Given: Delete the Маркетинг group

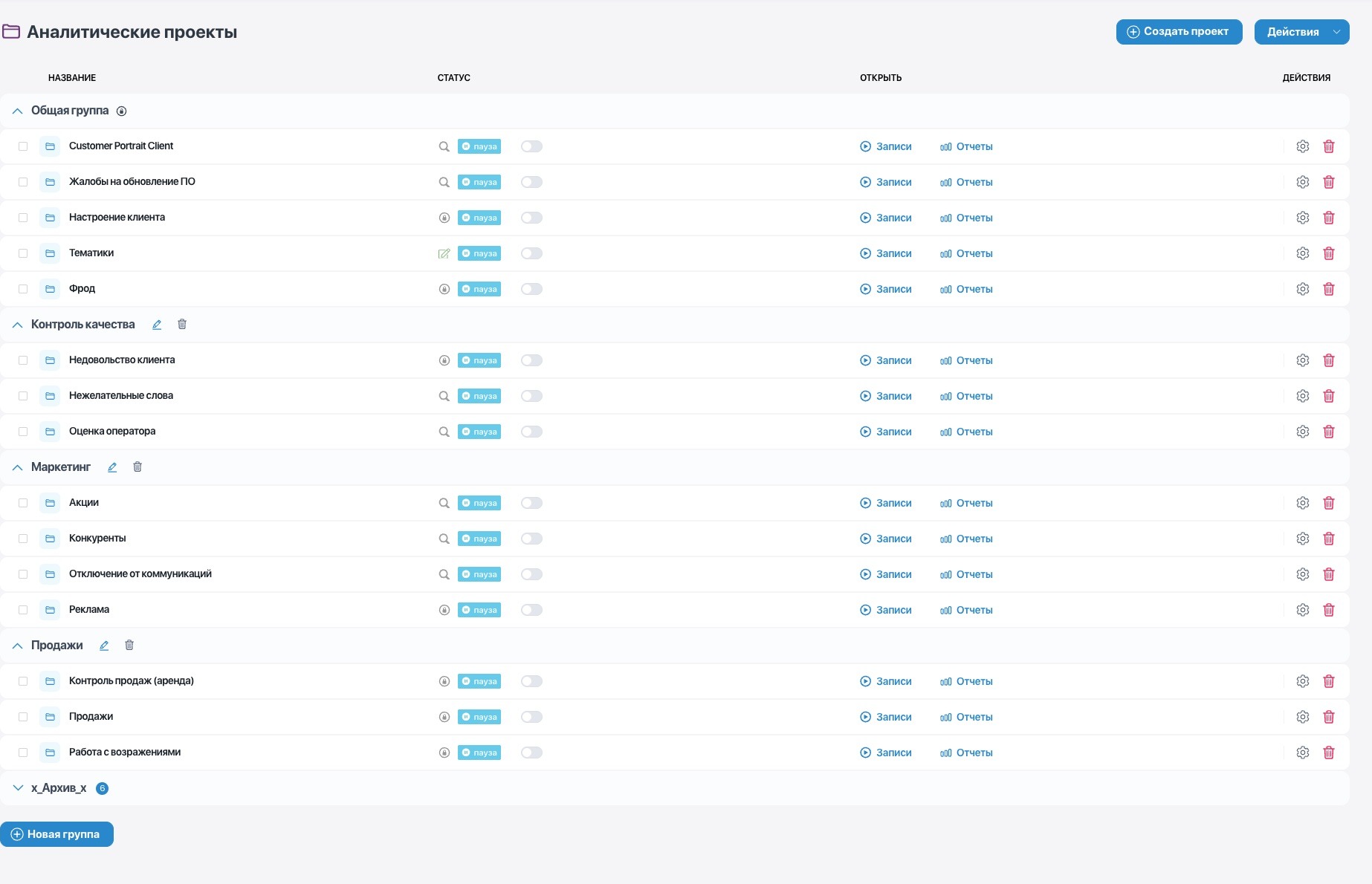Looking at the screenshot, I should click(x=137, y=467).
